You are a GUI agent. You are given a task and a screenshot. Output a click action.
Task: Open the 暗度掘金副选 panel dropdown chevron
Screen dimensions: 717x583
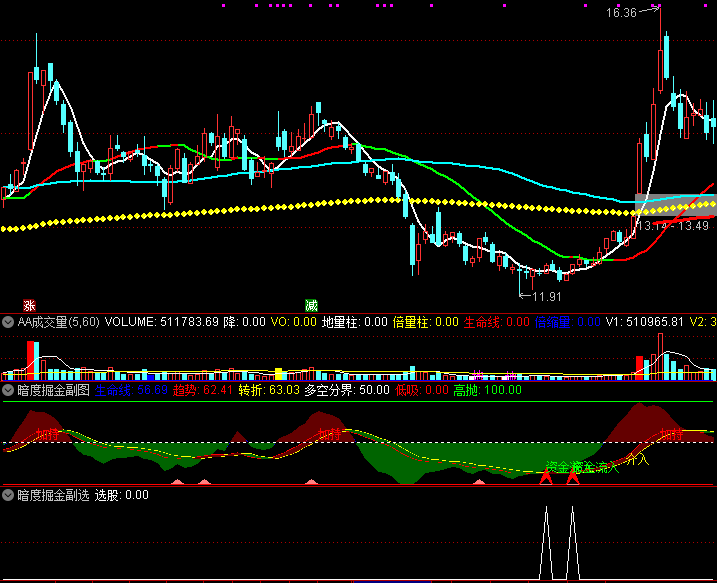pyautogui.click(x=8, y=495)
